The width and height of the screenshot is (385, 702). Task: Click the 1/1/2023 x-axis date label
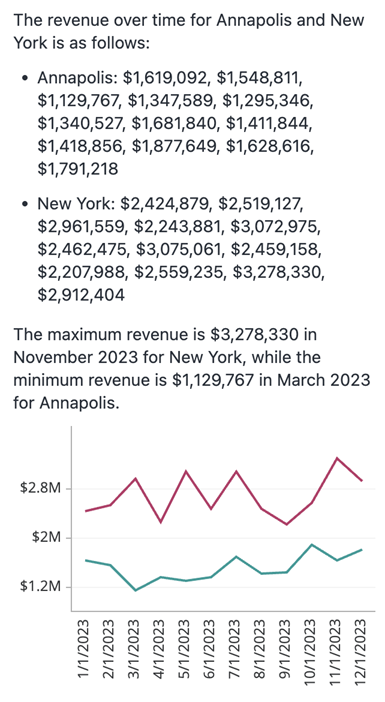pos(85,648)
